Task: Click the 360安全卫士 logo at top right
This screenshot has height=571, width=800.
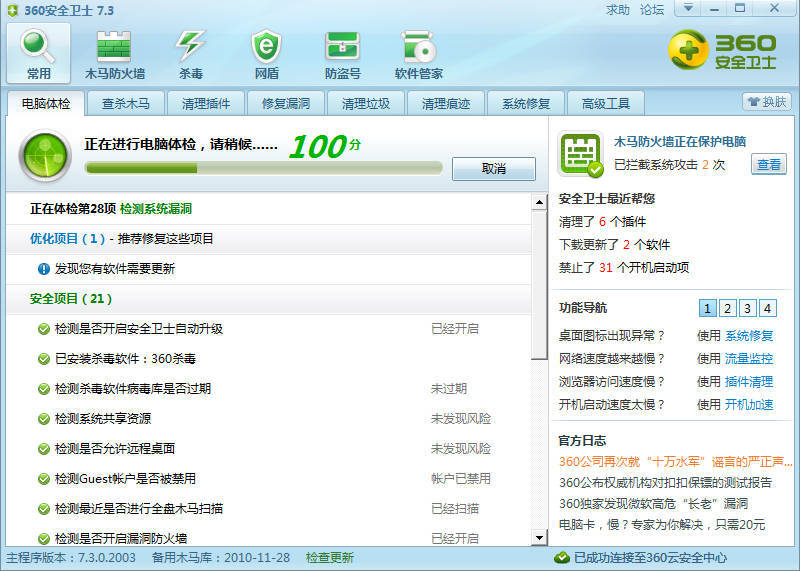Action: tap(722, 50)
